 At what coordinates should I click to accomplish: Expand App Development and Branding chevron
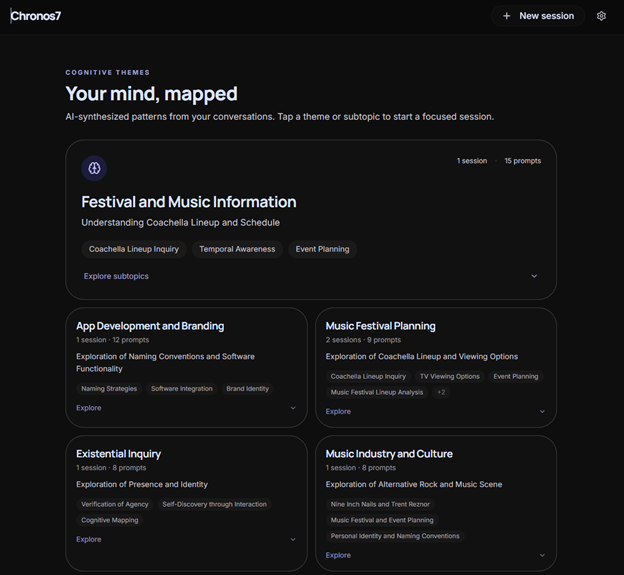[293, 408]
